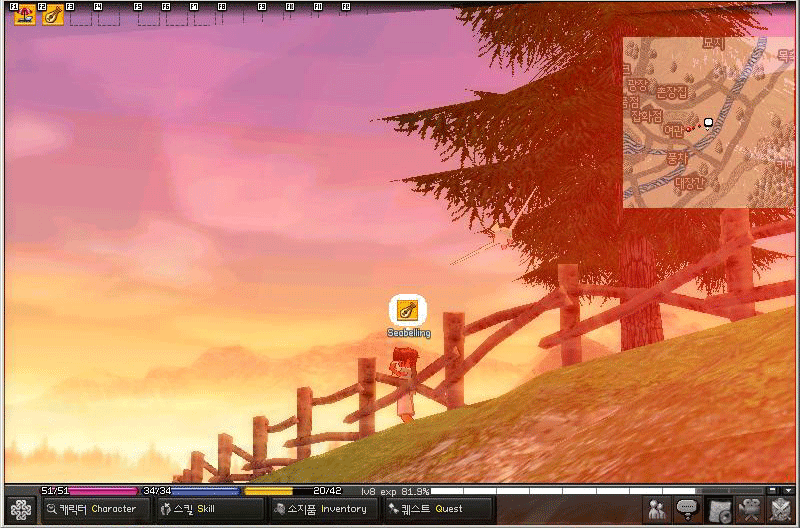Click the F7 hotkey slot

point(204,15)
